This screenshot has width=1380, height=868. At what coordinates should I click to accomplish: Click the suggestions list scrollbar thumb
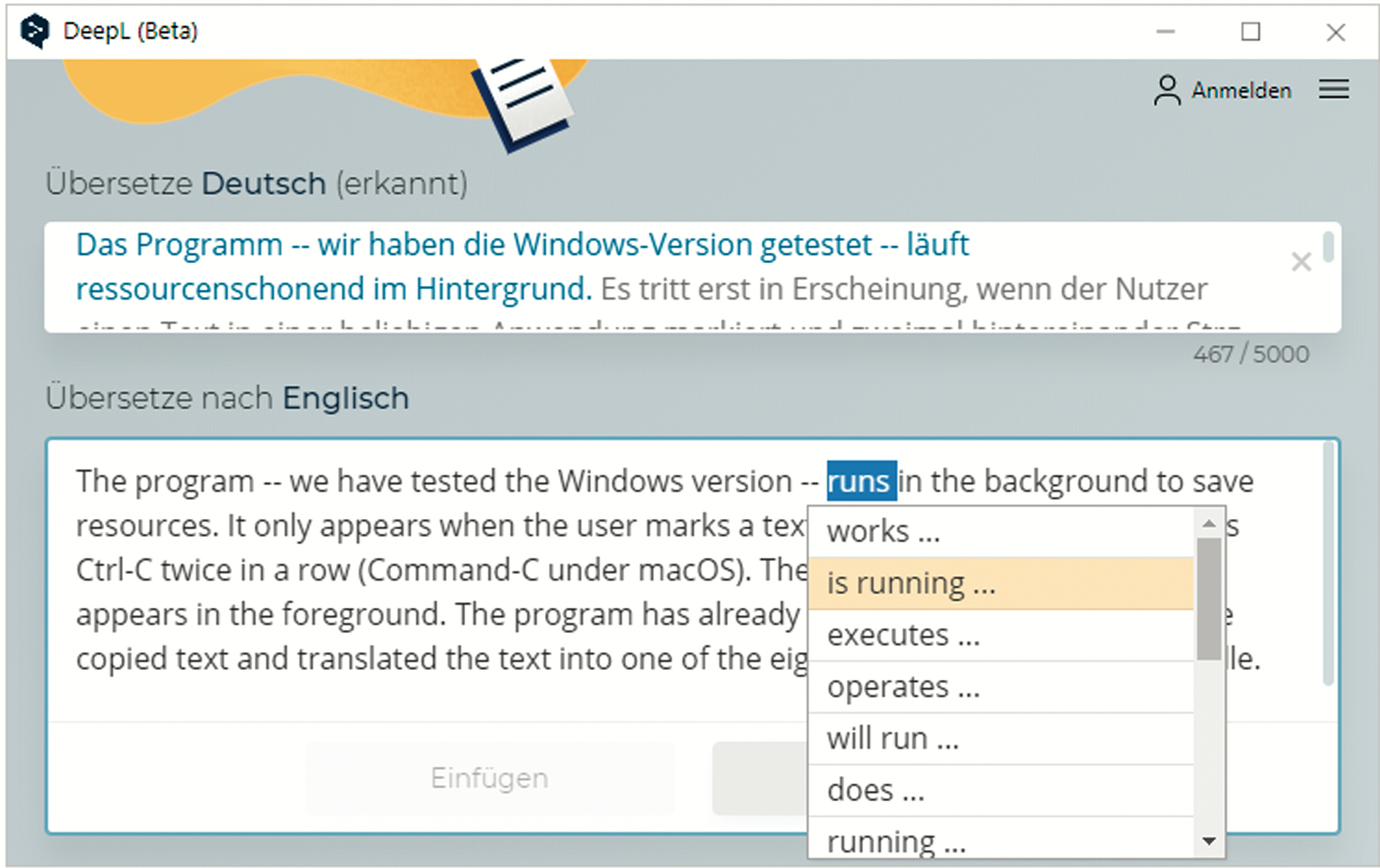click(x=1208, y=598)
